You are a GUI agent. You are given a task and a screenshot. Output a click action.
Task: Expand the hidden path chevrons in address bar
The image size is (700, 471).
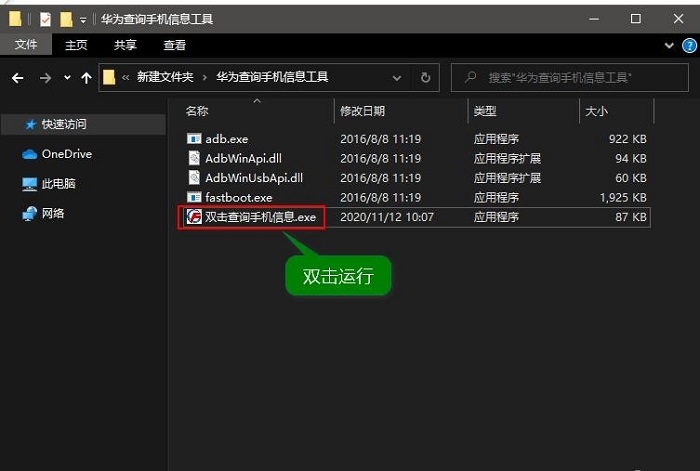125,78
